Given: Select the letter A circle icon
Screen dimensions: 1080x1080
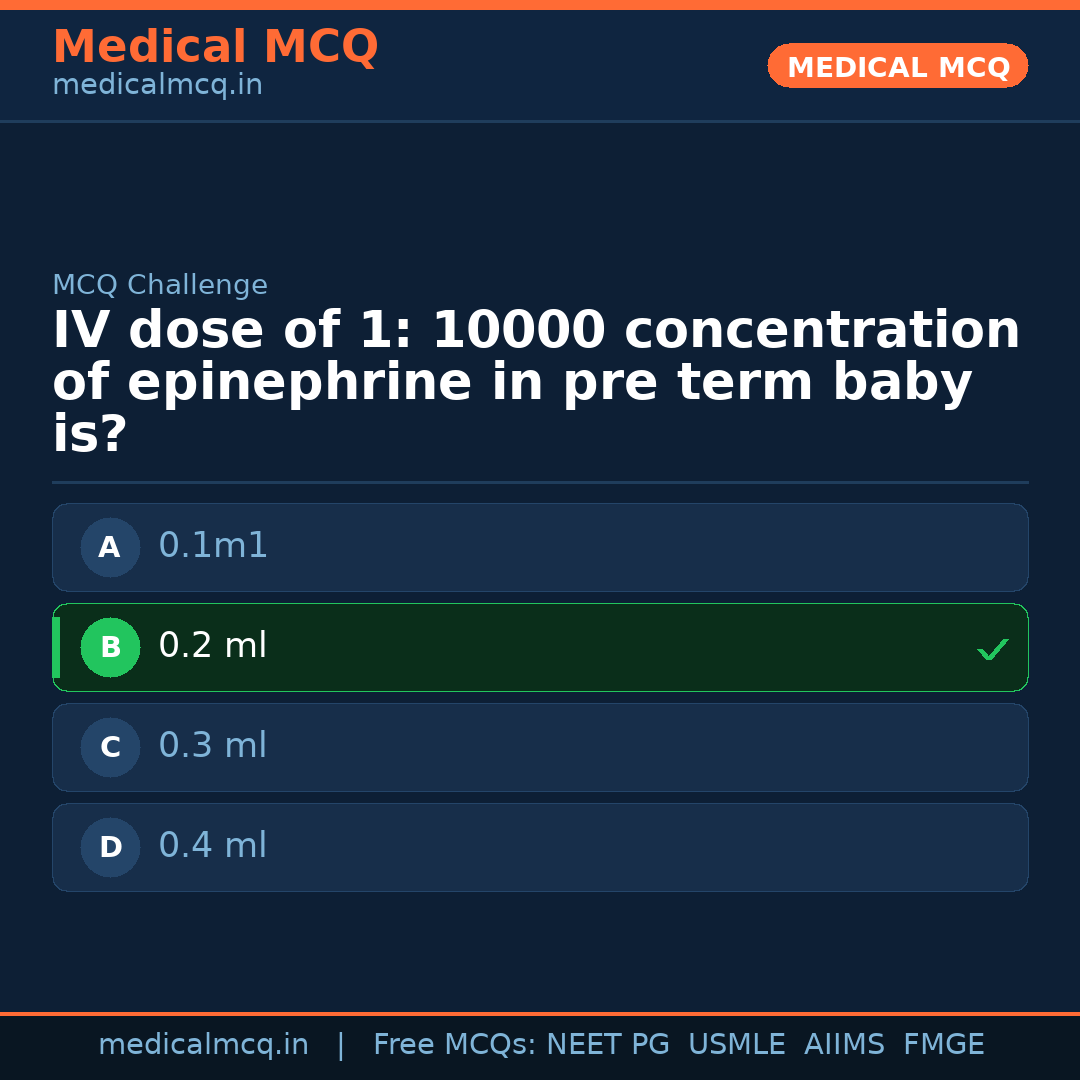Looking at the screenshot, I should 110,547.
